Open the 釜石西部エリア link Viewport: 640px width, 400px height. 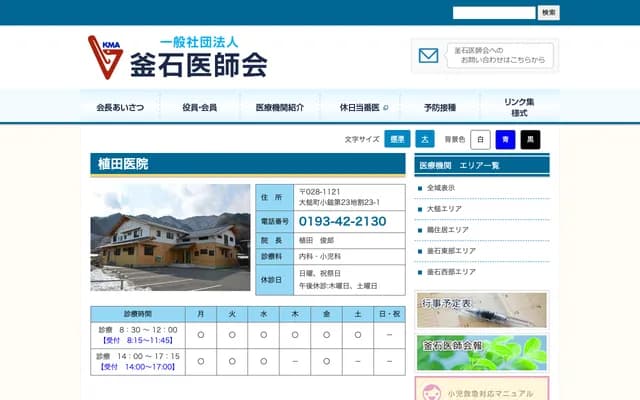pos(451,272)
